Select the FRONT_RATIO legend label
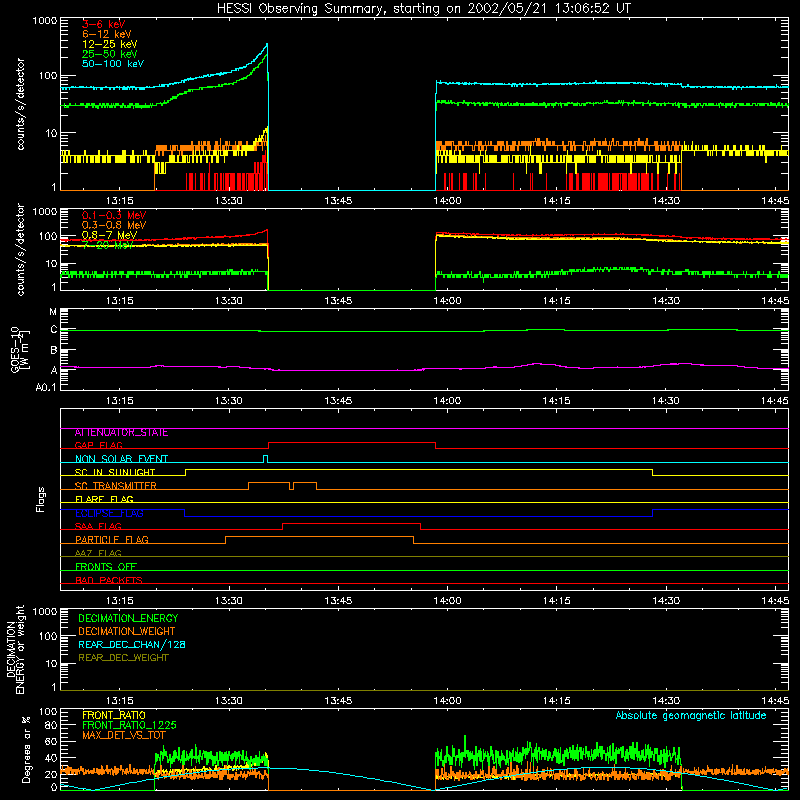Viewport: 800px width, 800px height. point(114,716)
